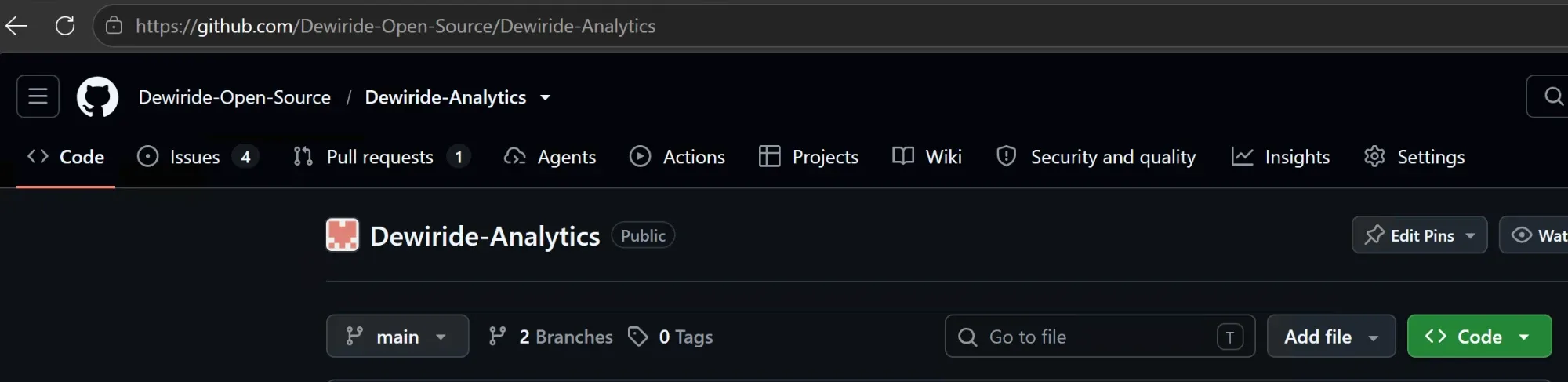The image size is (1568, 382).
Task: Open Dewiride-Analytics breadcrumb link
Action: point(445,97)
